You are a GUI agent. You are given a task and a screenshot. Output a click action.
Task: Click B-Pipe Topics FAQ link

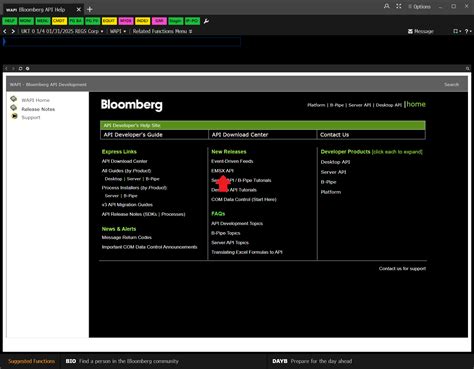pyautogui.click(x=226, y=233)
